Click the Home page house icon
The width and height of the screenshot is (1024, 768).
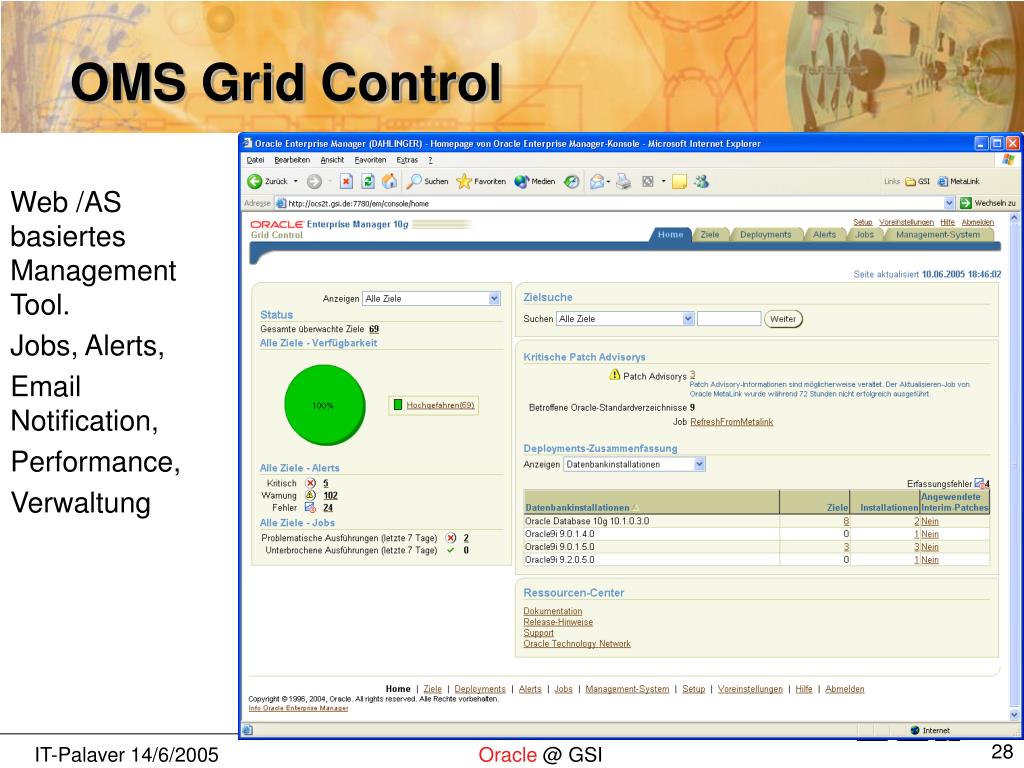pyautogui.click(x=389, y=182)
